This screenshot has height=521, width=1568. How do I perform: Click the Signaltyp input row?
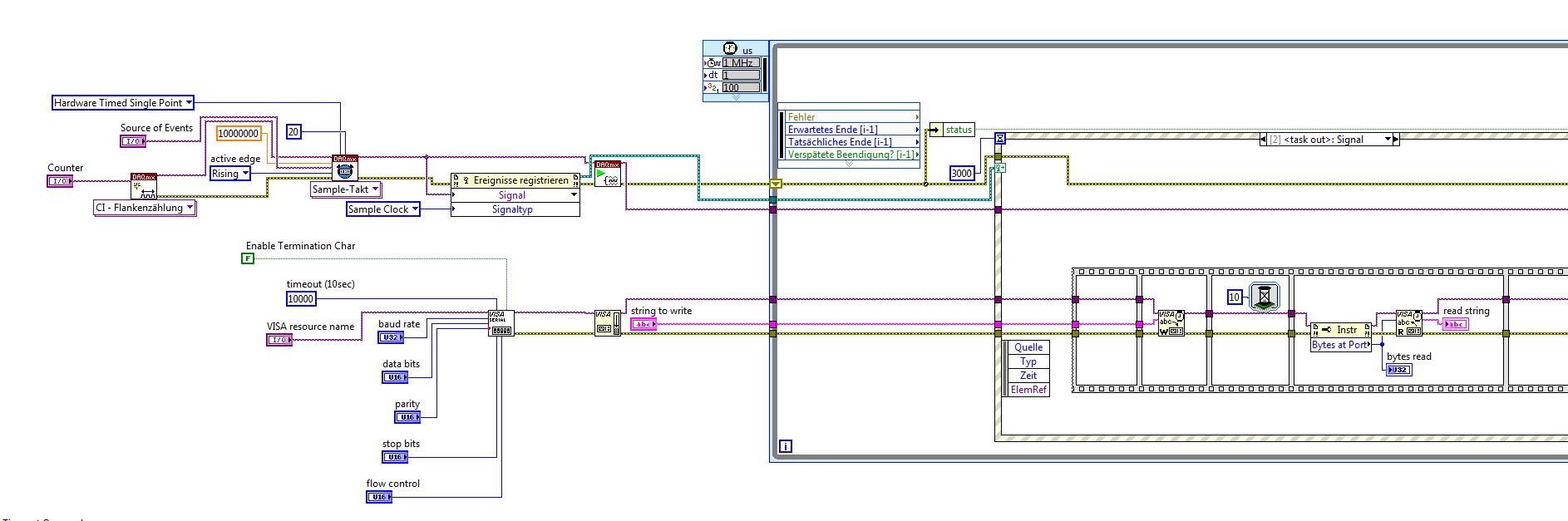pyautogui.click(x=515, y=209)
